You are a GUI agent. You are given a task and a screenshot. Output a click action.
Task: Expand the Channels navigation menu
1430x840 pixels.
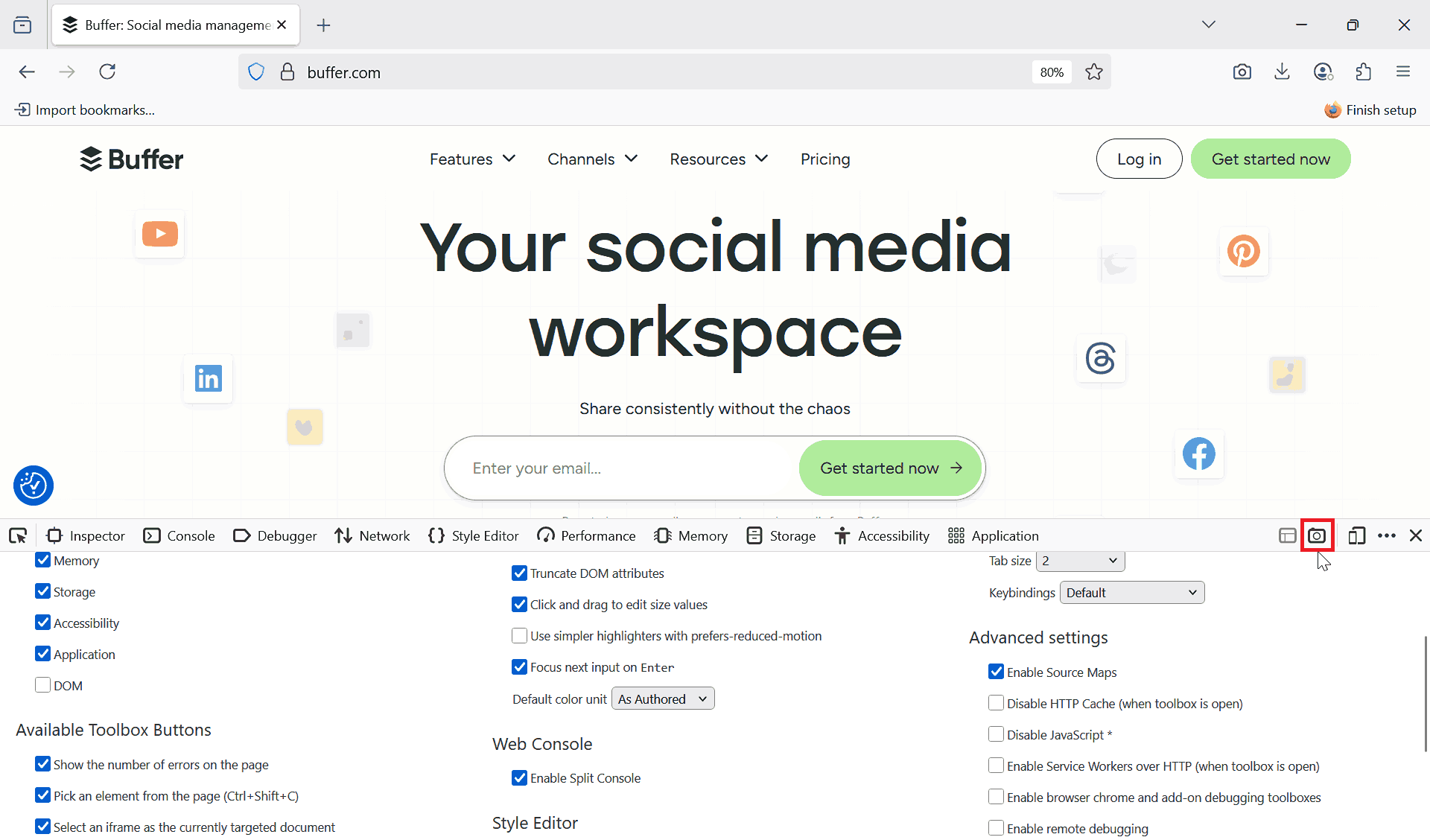click(x=592, y=159)
